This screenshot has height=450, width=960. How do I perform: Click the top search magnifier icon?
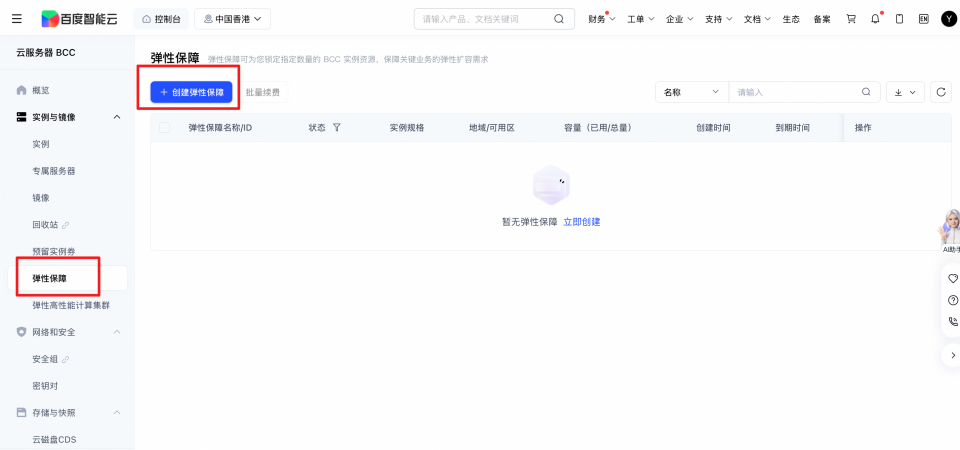pos(559,19)
